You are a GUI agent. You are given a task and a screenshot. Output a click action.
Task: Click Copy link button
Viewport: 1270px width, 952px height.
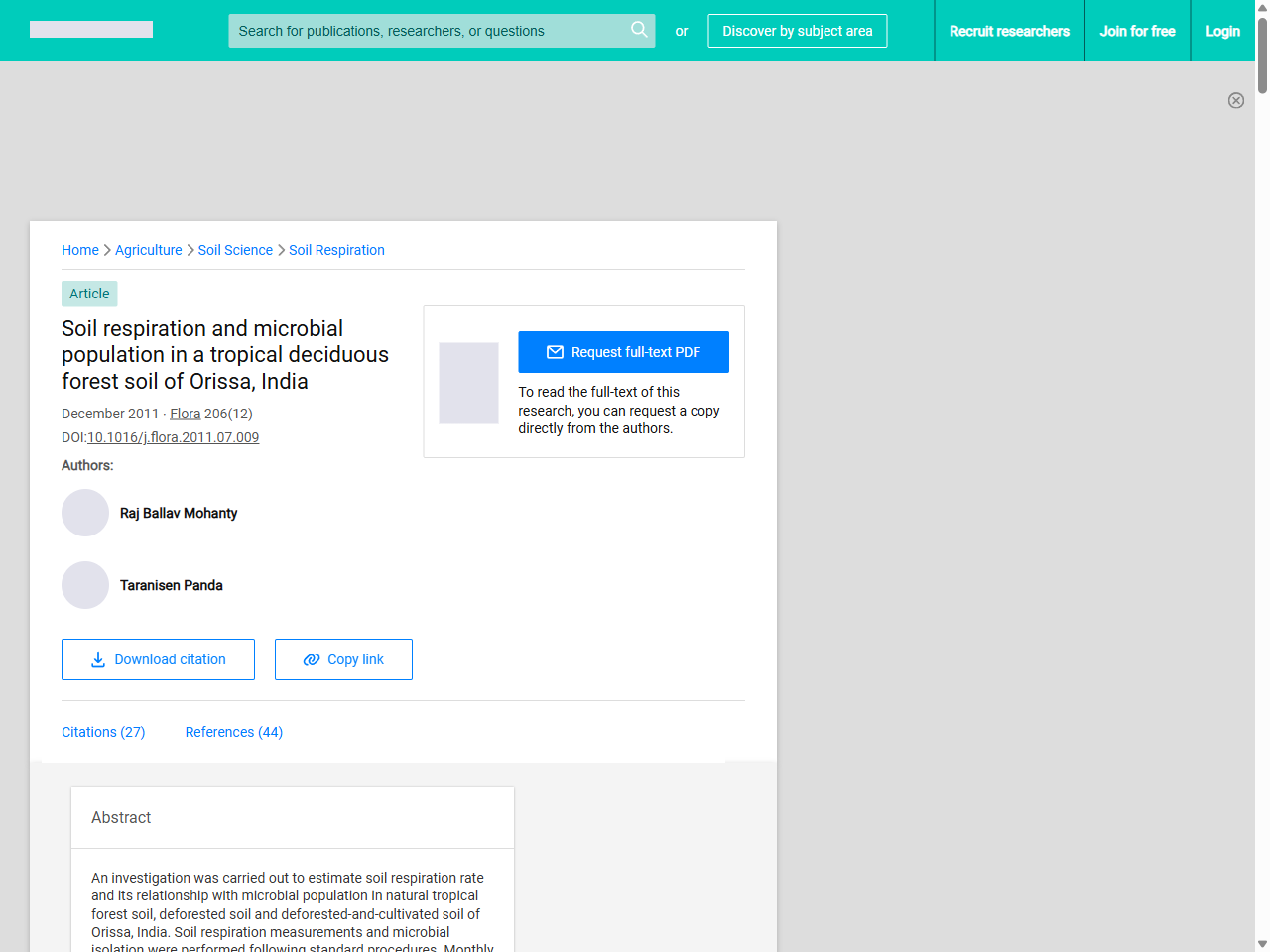point(343,659)
